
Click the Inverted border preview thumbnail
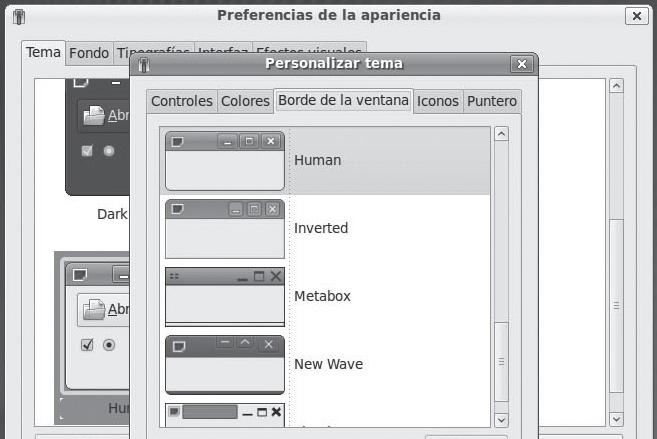(x=225, y=229)
